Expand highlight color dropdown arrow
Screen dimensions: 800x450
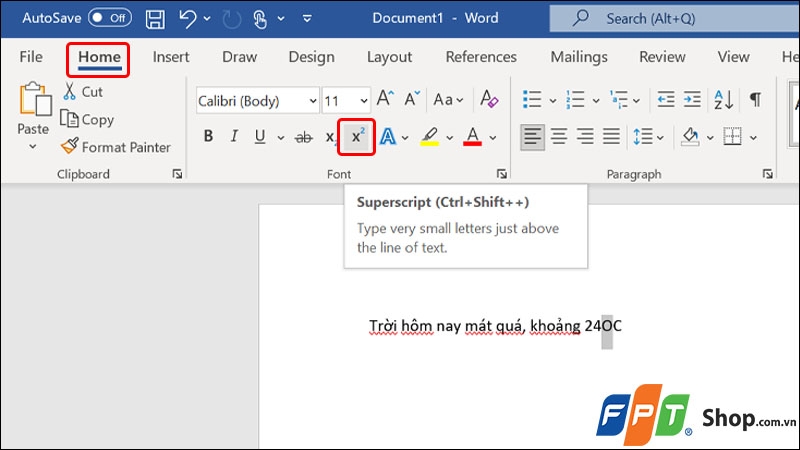449,138
